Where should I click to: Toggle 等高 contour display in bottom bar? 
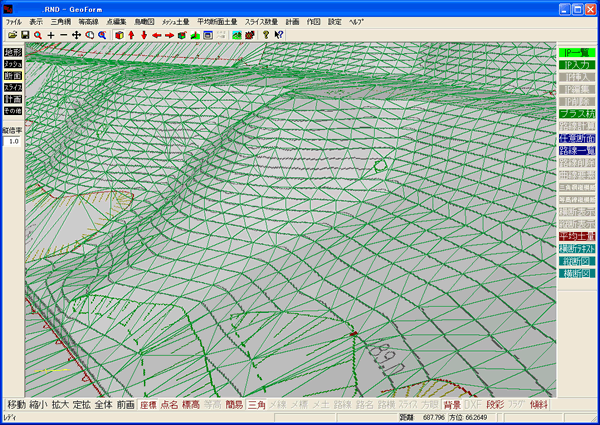click(213, 405)
